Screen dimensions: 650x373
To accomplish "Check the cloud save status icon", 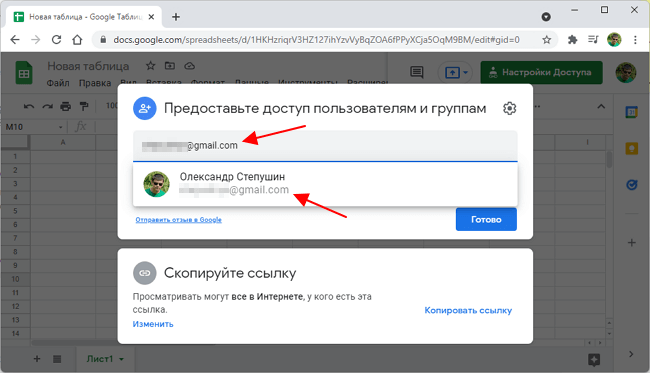I will click(x=189, y=65).
